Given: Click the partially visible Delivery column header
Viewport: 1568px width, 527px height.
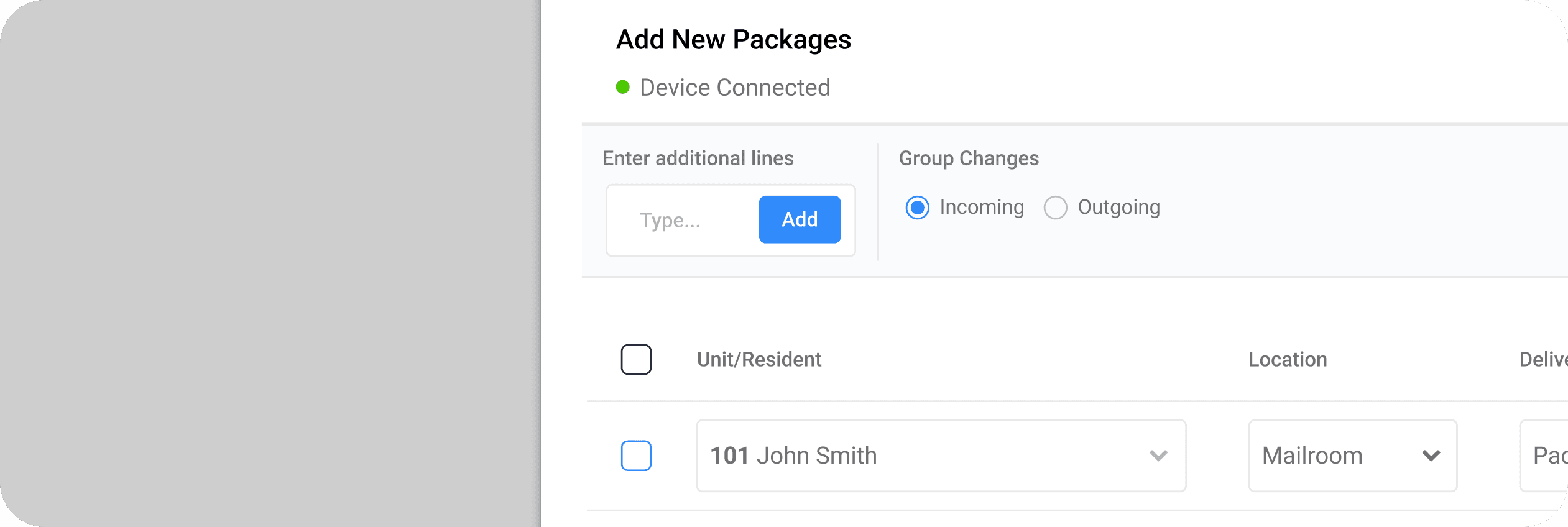Looking at the screenshot, I should (x=1543, y=359).
